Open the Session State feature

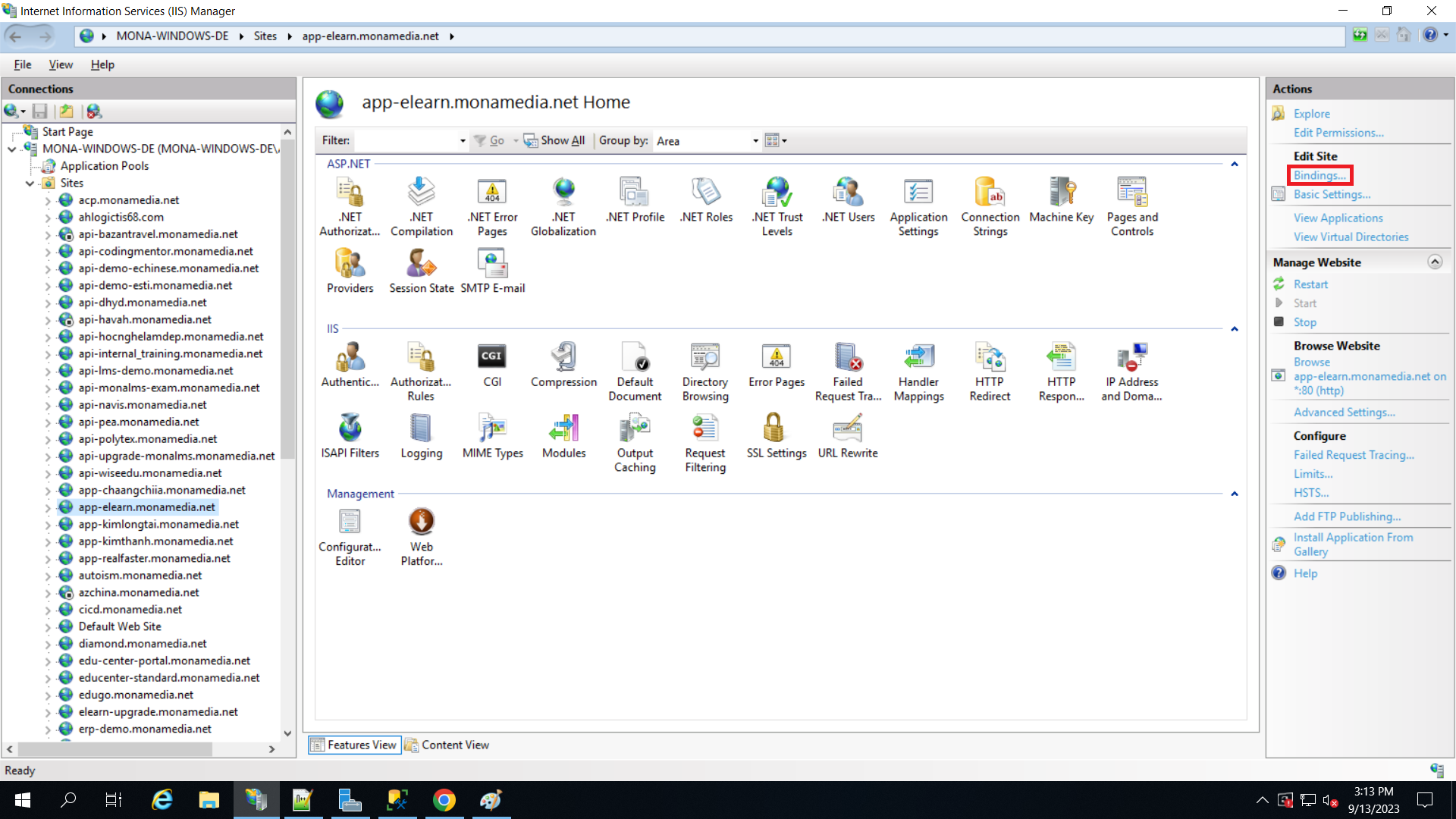(x=422, y=271)
